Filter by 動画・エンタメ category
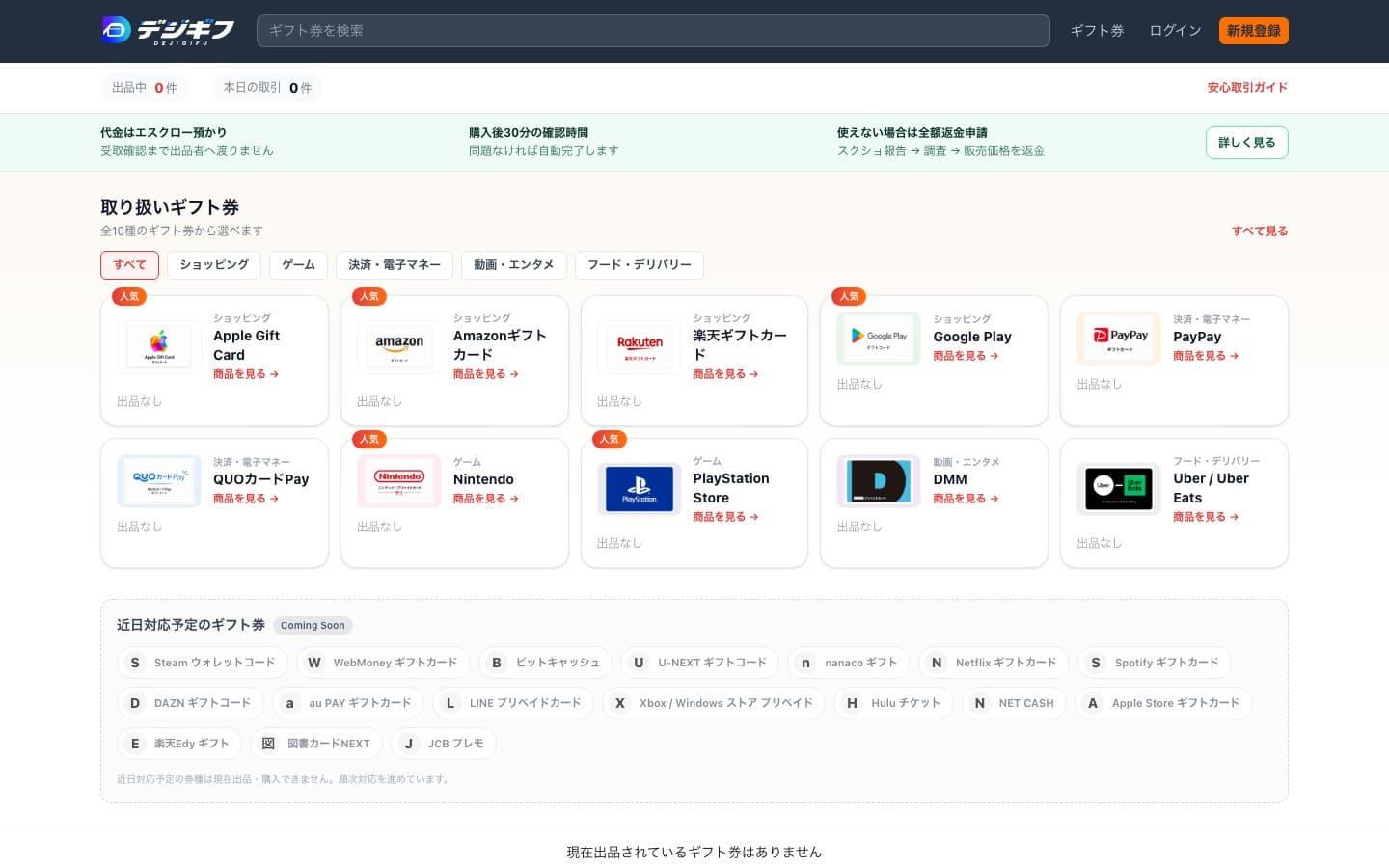 (514, 265)
